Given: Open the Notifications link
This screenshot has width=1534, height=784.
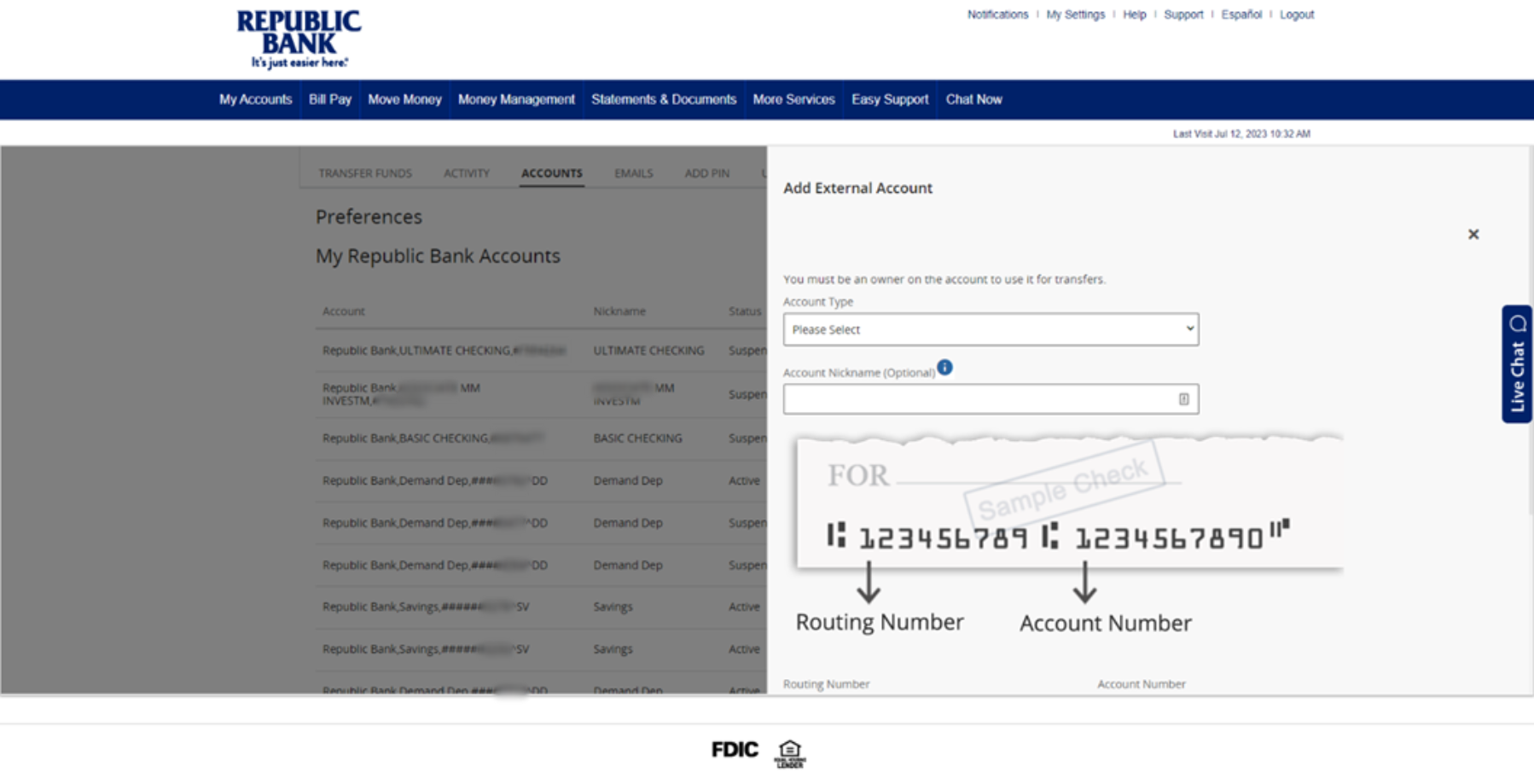Looking at the screenshot, I should coord(997,15).
